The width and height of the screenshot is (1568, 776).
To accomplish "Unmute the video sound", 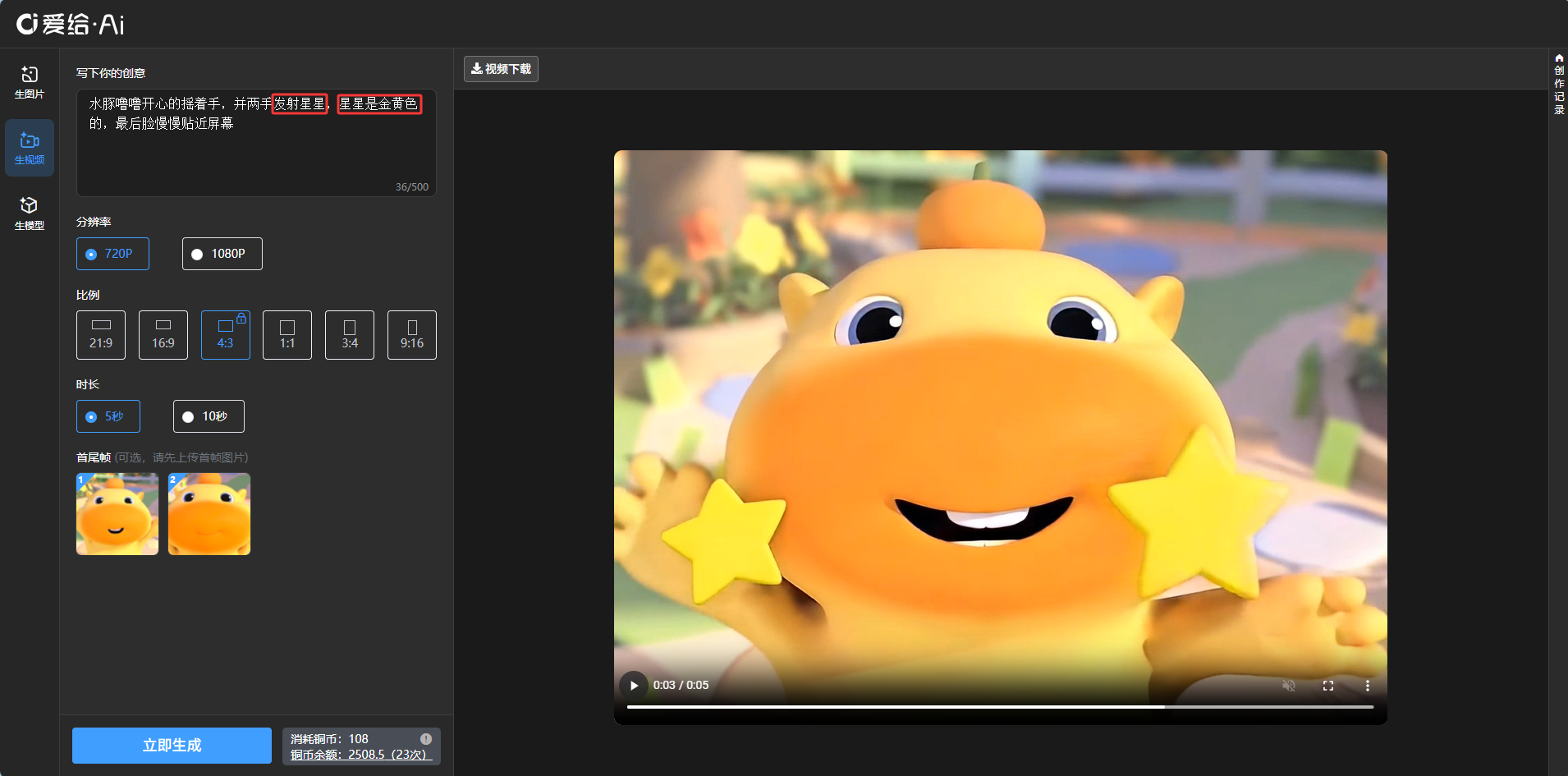I will (x=1289, y=686).
